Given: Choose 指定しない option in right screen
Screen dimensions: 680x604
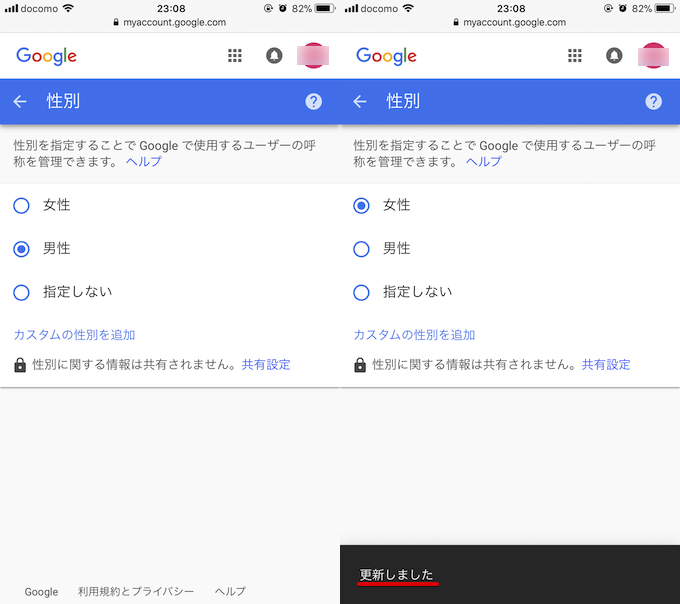Looking at the screenshot, I should click(x=361, y=292).
